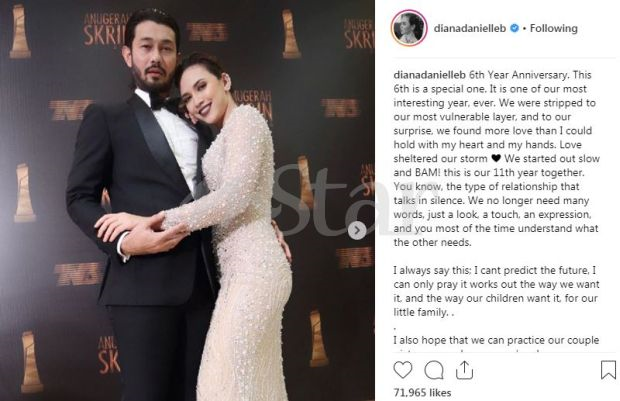This screenshot has width=620, height=401.
Task: Click the black heart emoji in caption
Action: click(x=496, y=159)
